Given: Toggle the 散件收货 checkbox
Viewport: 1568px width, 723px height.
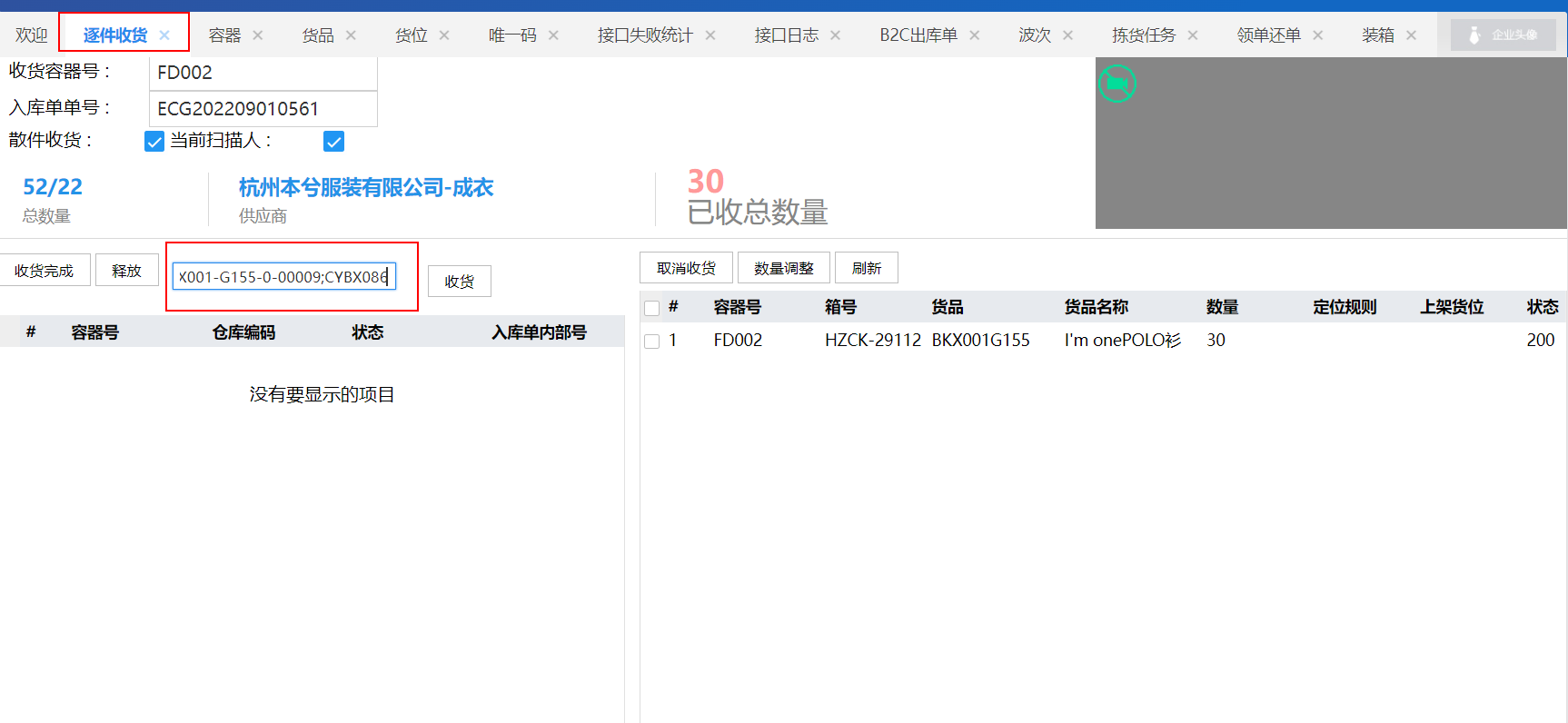Looking at the screenshot, I should [x=154, y=142].
